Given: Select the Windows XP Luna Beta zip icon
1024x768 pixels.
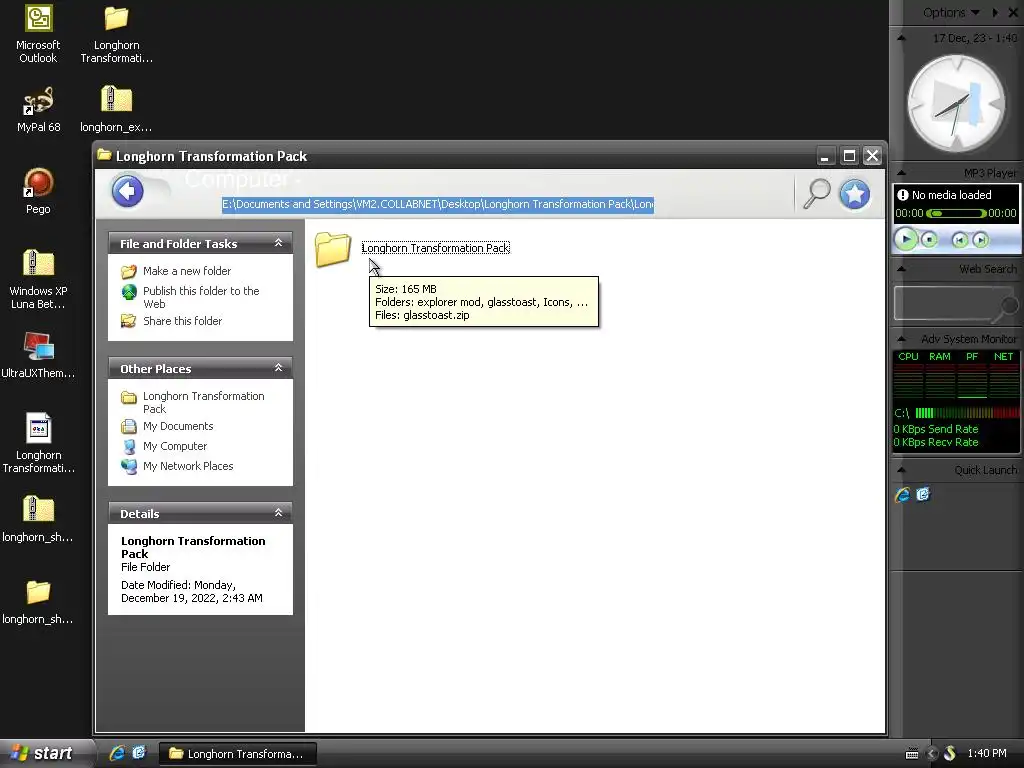Looking at the screenshot, I should tap(38, 264).
